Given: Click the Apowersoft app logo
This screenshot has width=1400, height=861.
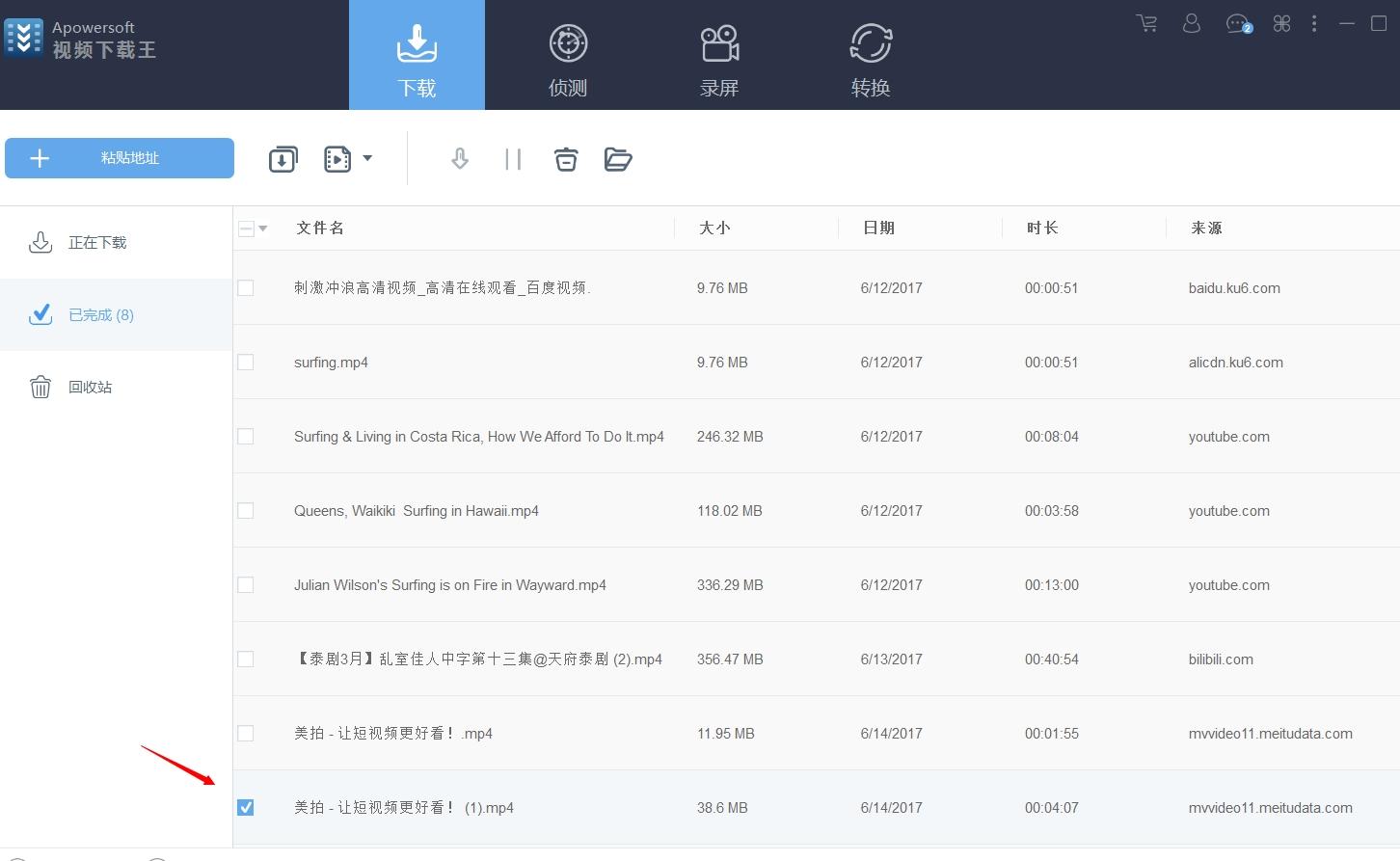Looking at the screenshot, I should 23,39.
